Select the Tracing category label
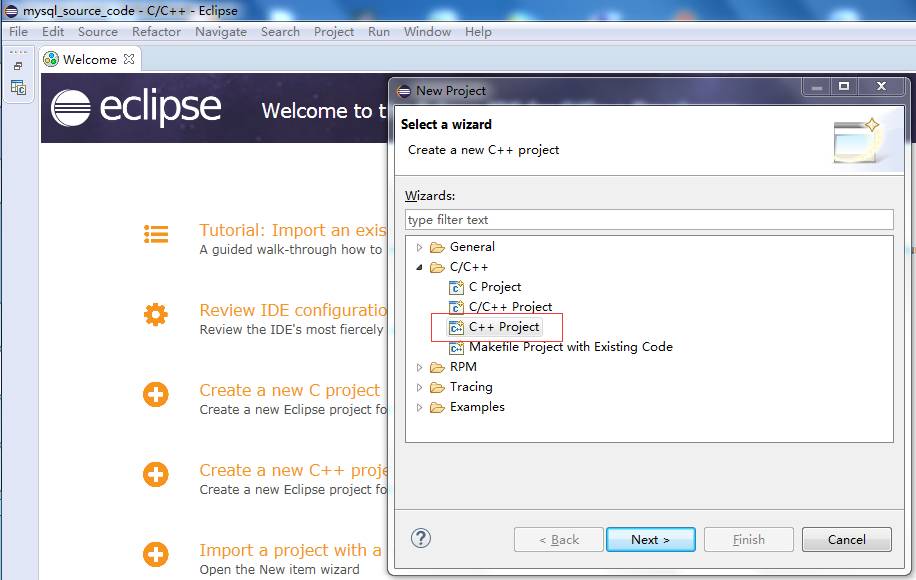Screen dimensions: 916x580 pos(471,387)
